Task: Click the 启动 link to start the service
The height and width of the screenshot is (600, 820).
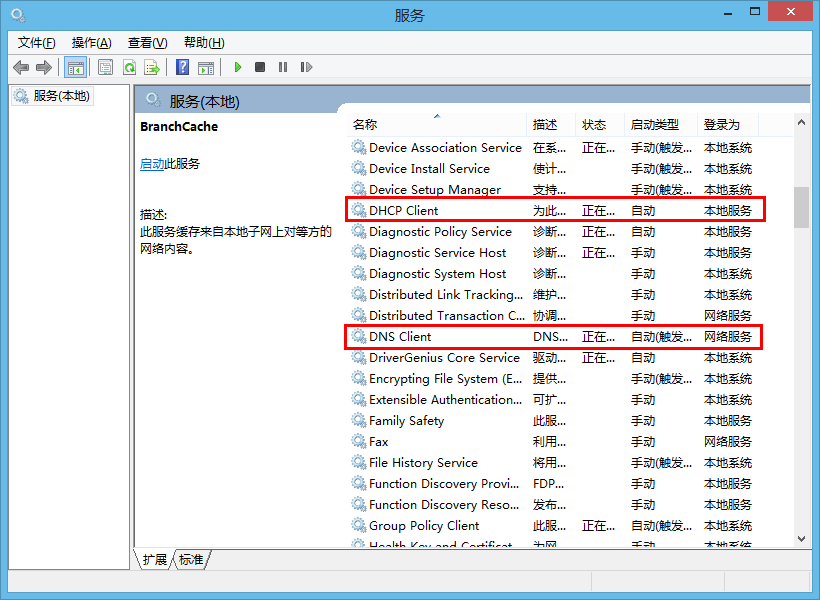Action: [152, 164]
